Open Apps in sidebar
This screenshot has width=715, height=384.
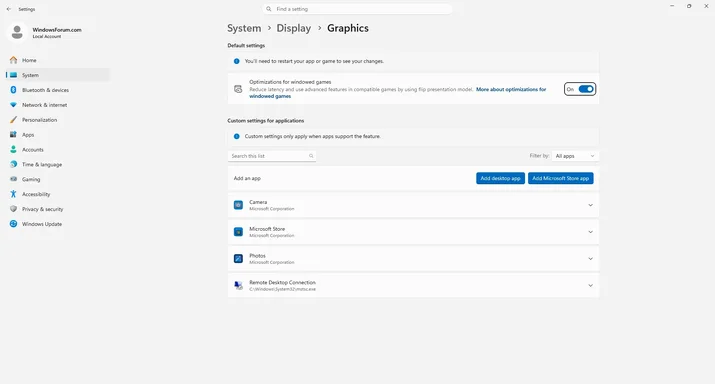coord(58,135)
